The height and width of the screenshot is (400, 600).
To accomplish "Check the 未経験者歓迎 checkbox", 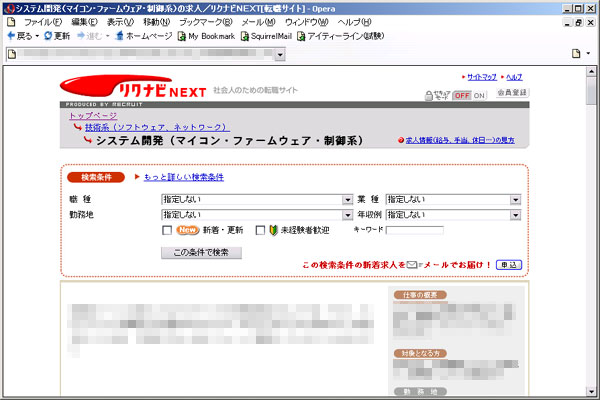I will coord(260,231).
